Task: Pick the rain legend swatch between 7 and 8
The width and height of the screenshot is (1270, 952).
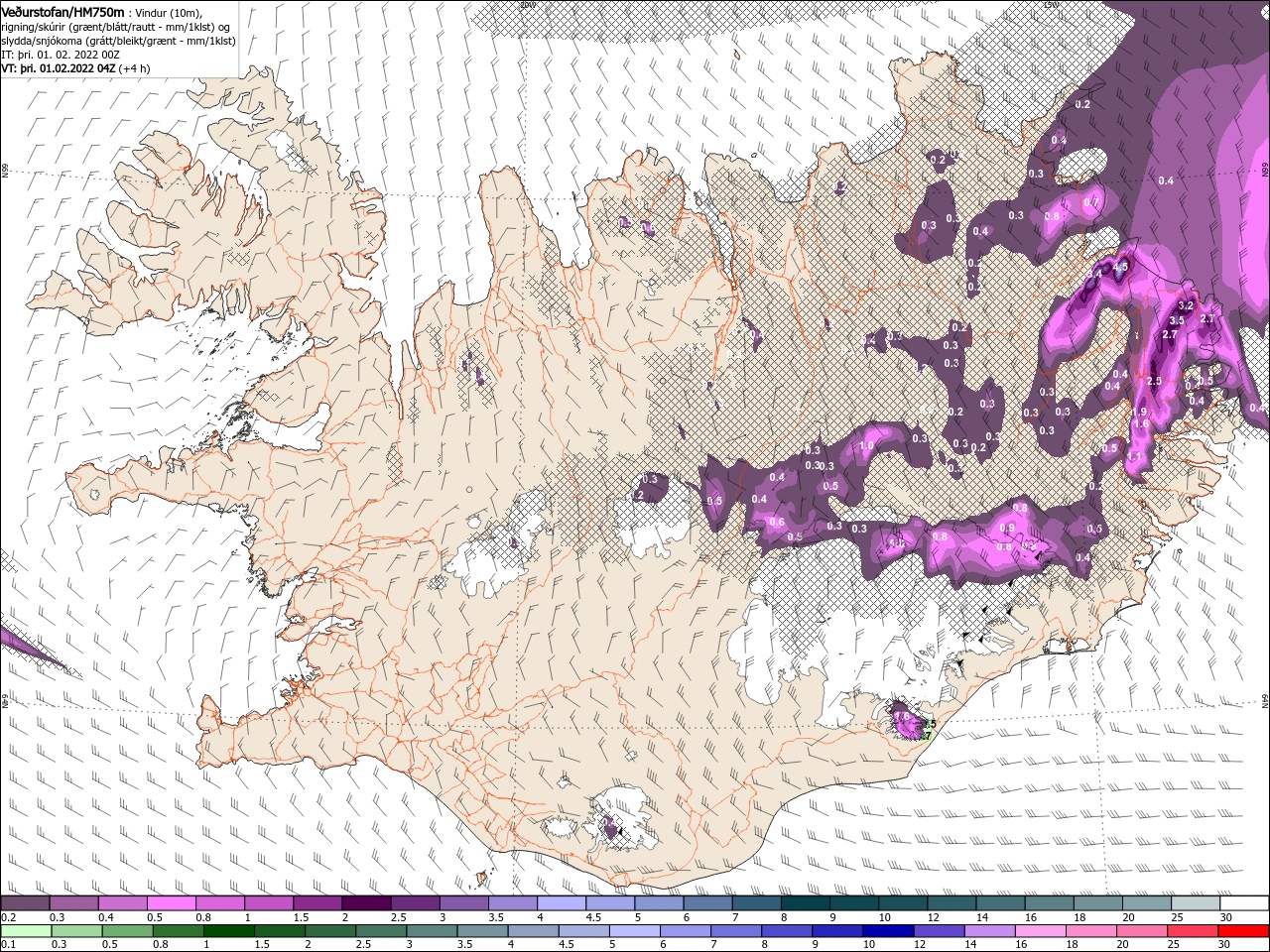Action: 736,931
